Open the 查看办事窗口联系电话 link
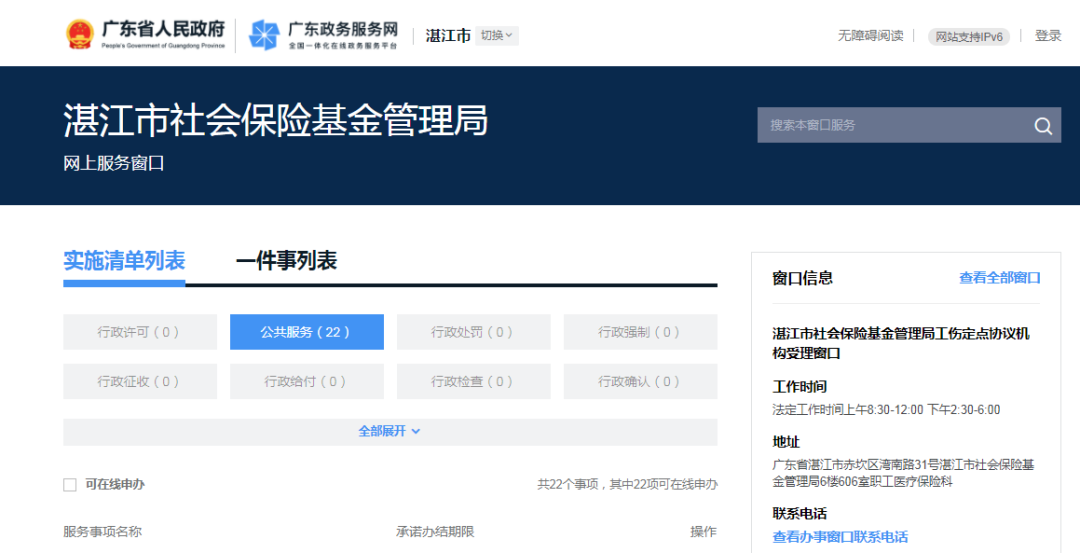The height and width of the screenshot is (553, 1080). (840, 537)
